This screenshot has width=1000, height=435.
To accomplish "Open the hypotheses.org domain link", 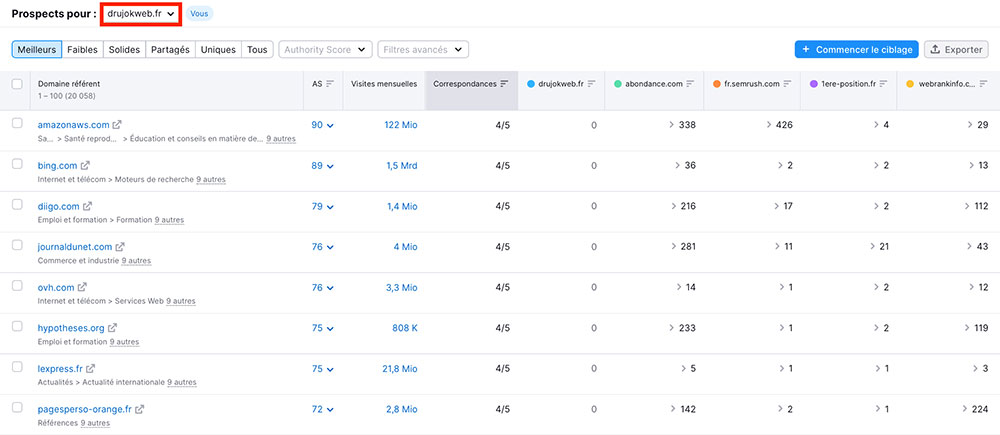I will pyautogui.click(x=71, y=328).
